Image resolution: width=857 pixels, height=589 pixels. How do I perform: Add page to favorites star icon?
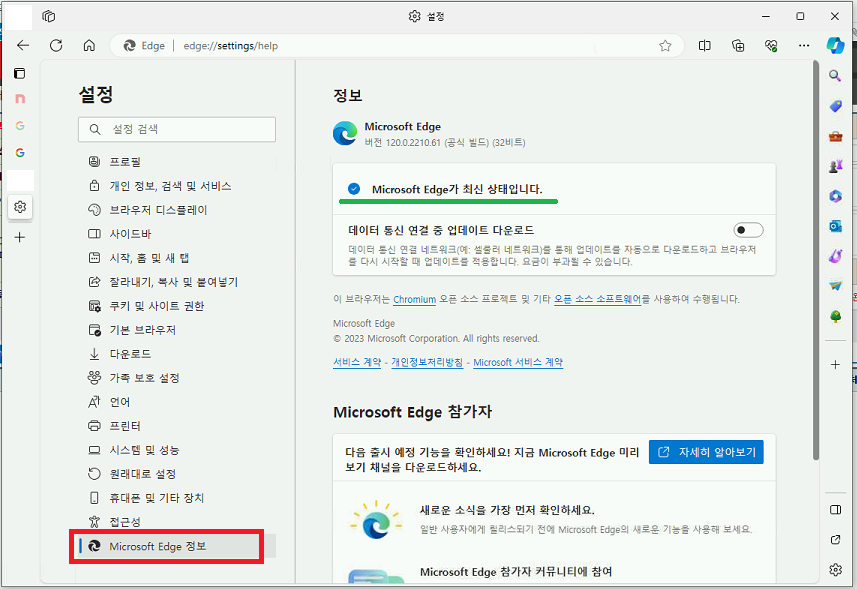coord(665,46)
